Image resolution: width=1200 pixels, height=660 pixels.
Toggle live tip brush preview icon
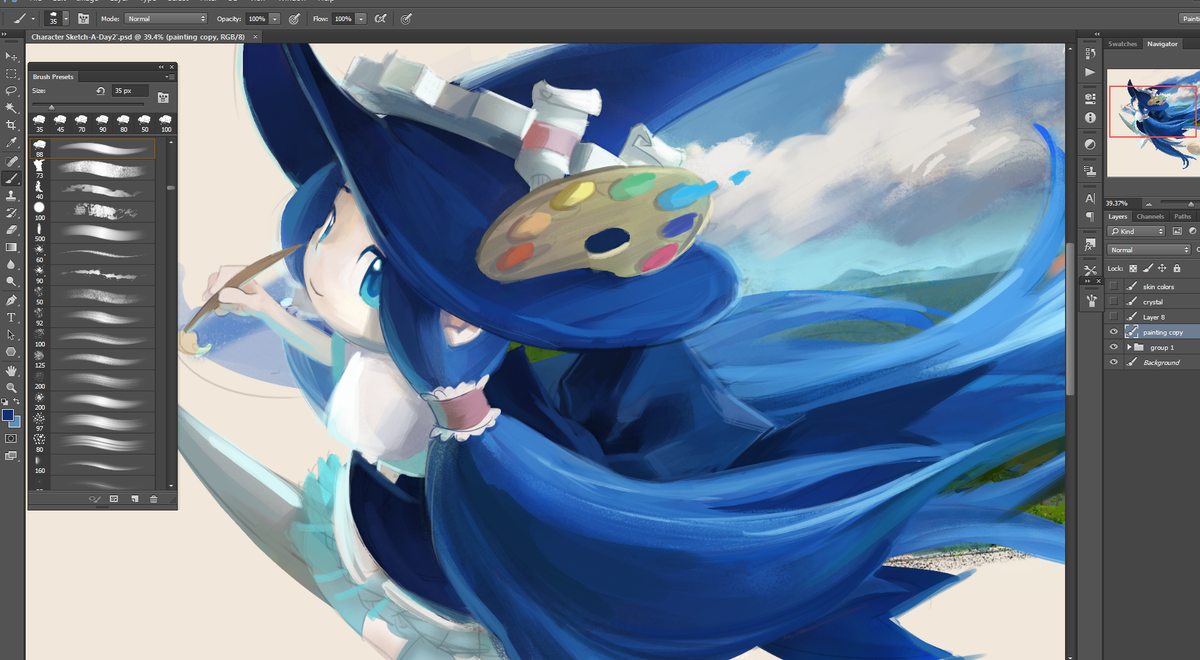pyautogui.click(x=95, y=498)
